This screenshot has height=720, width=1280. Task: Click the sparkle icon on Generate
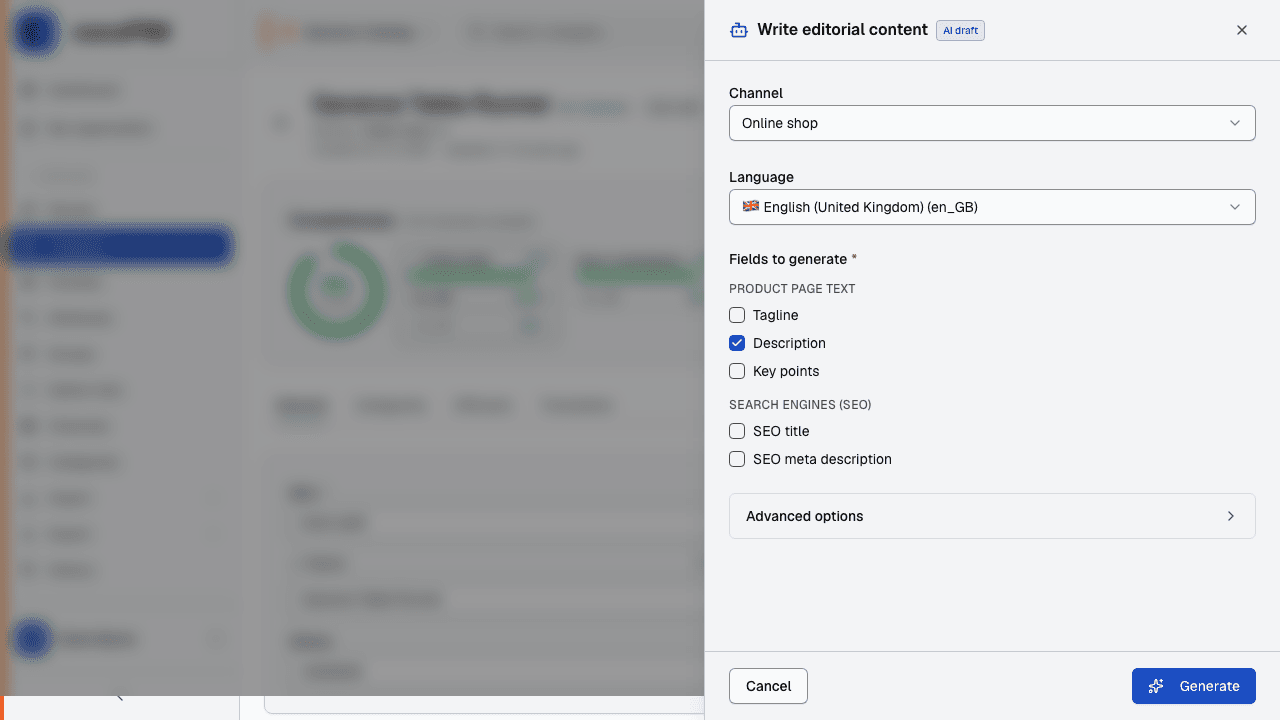coord(1156,686)
